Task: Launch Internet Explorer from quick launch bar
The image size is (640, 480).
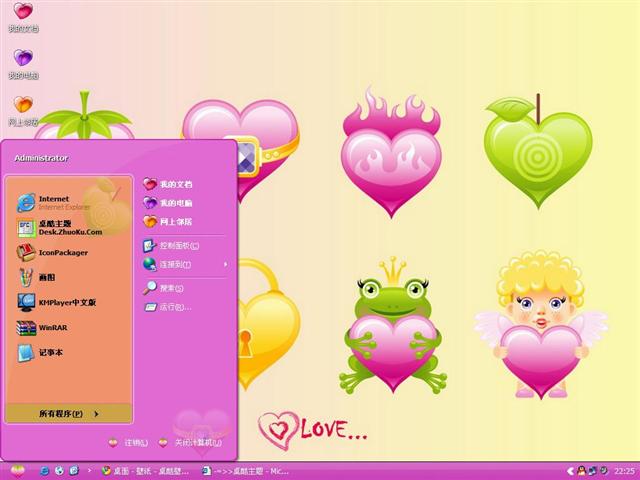Action: (x=44, y=471)
